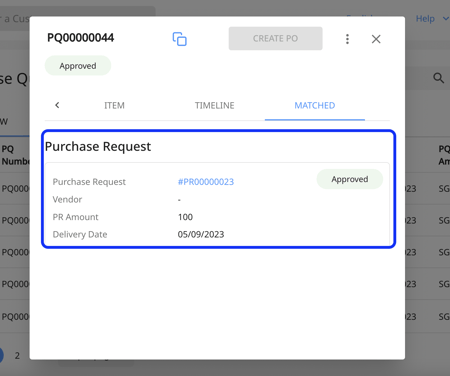Click the PR Amount label

(76, 217)
